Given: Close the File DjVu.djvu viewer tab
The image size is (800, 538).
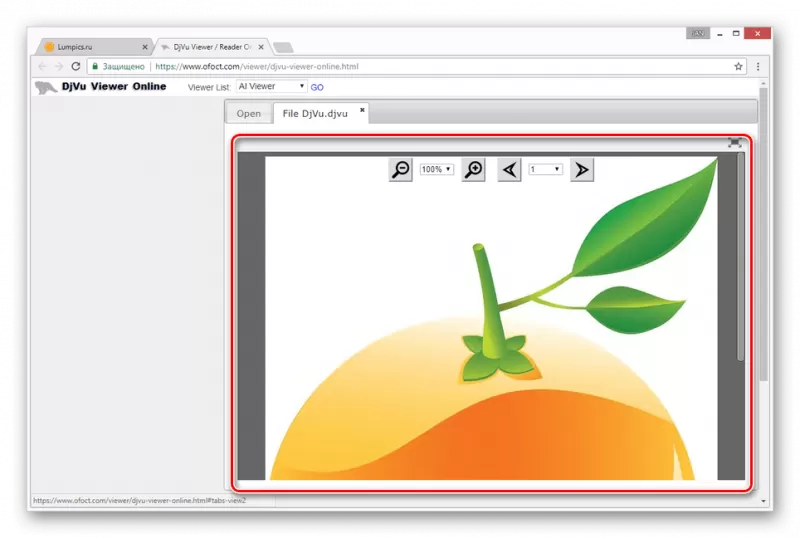Looking at the screenshot, I should (362, 110).
